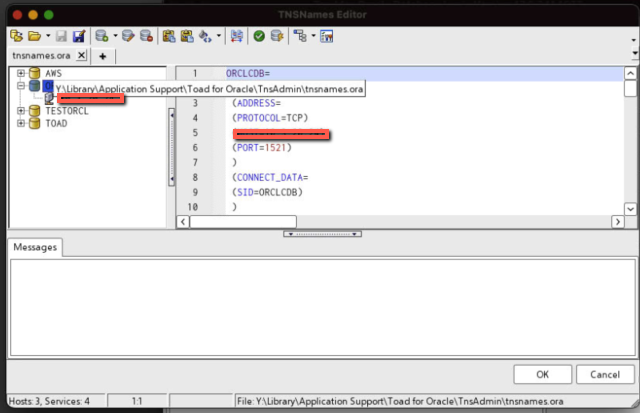Click the red close window button
The width and height of the screenshot is (640, 413).
coord(18,15)
